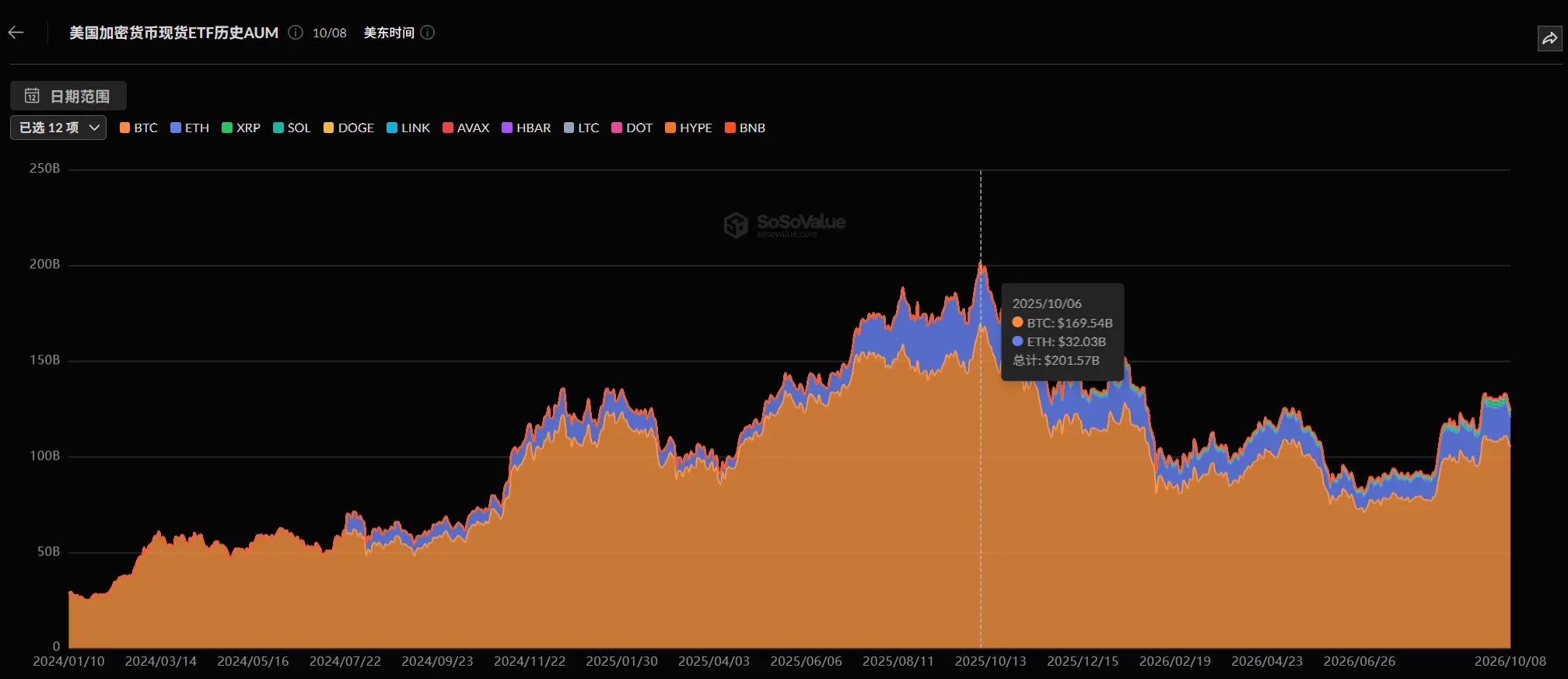Toggle ETH series in legend

(190, 128)
